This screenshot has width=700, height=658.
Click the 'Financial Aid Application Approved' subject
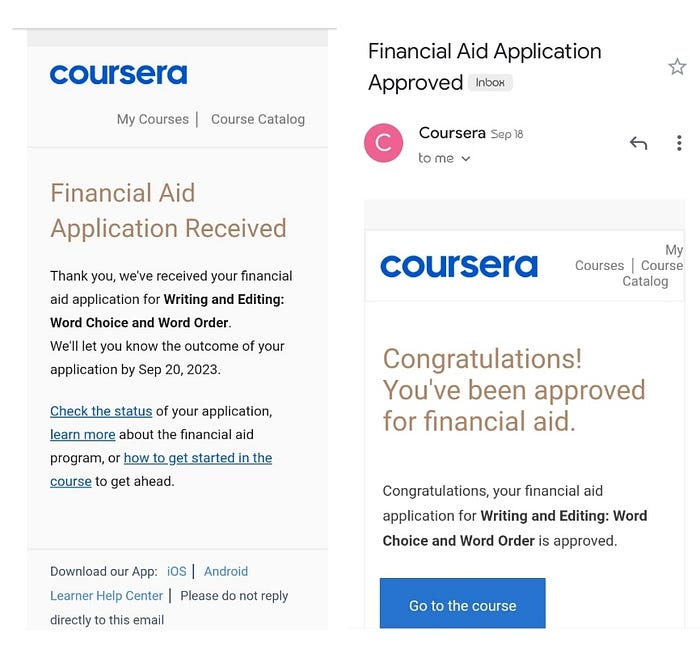[x=485, y=67]
